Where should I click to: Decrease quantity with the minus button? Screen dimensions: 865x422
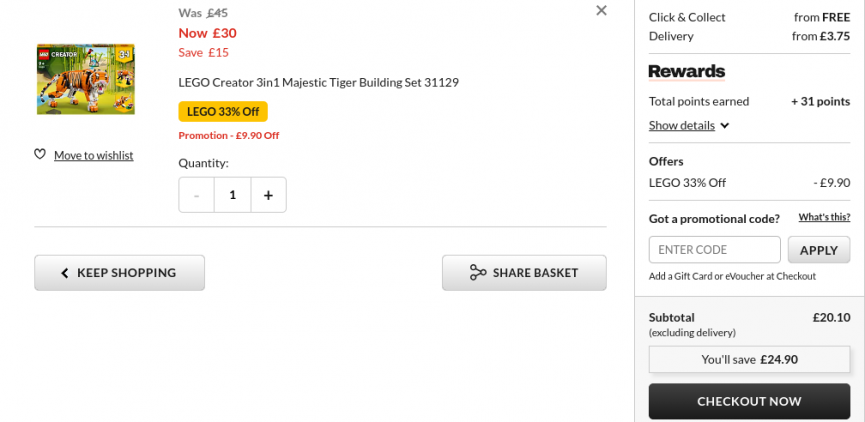196,195
